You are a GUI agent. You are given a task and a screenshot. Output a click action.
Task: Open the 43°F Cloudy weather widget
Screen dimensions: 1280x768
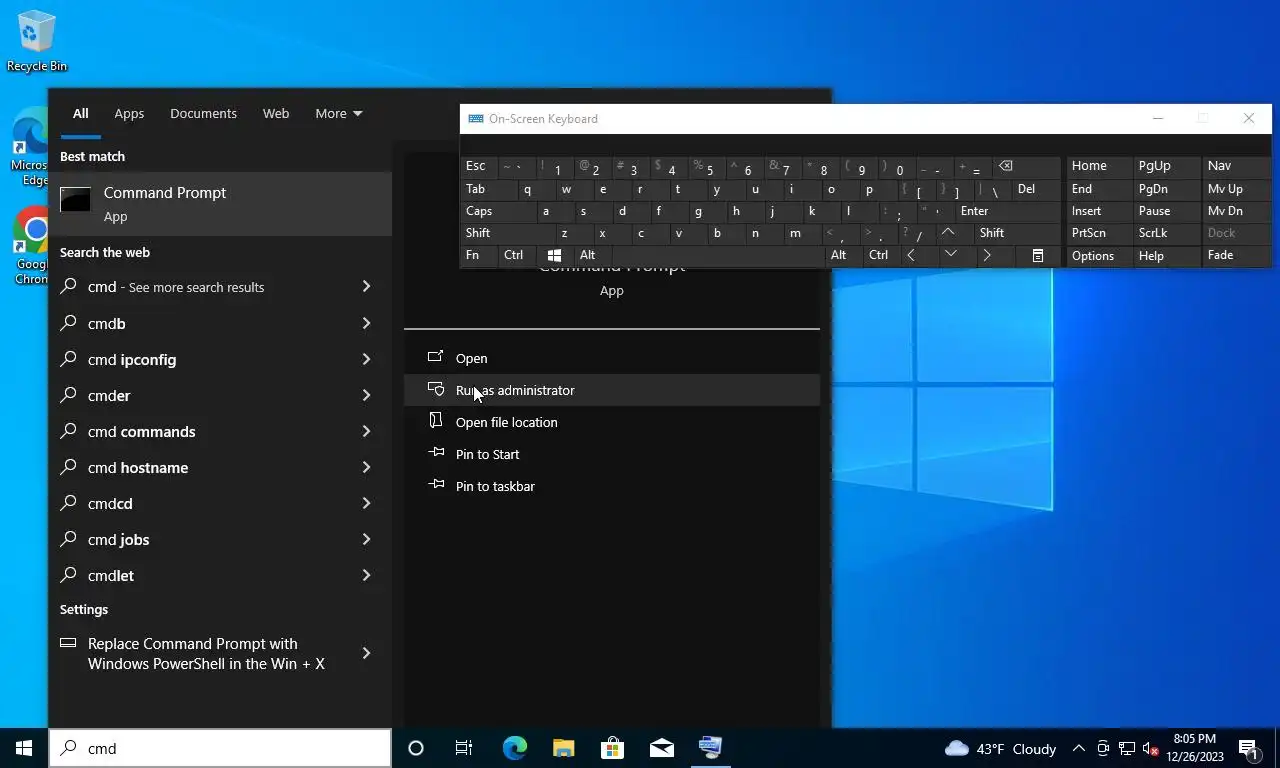click(x=1000, y=748)
